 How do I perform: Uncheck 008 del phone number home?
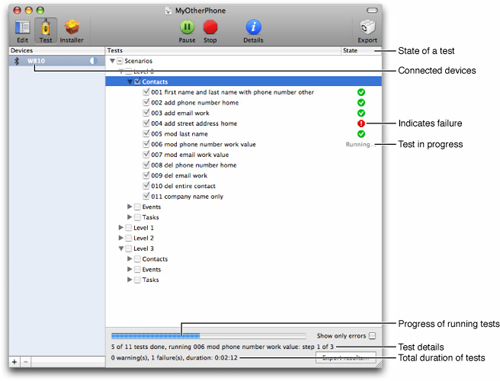pos(146,165)
